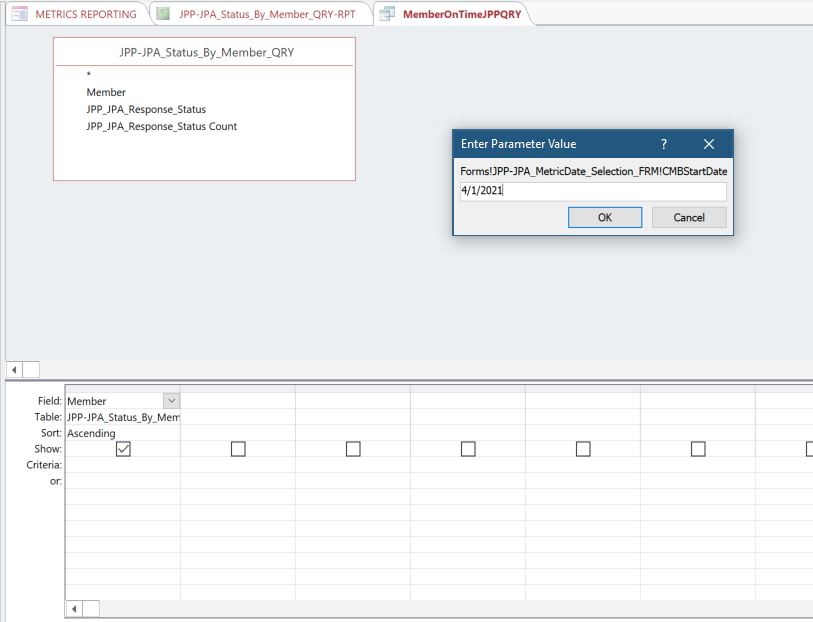
Task: Click left scroll arrow below design grid
Action: (x=74, y=608)
